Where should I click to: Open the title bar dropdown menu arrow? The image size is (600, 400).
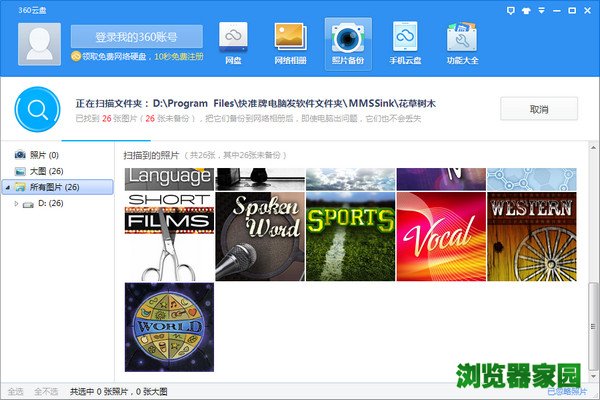point(530,9)
